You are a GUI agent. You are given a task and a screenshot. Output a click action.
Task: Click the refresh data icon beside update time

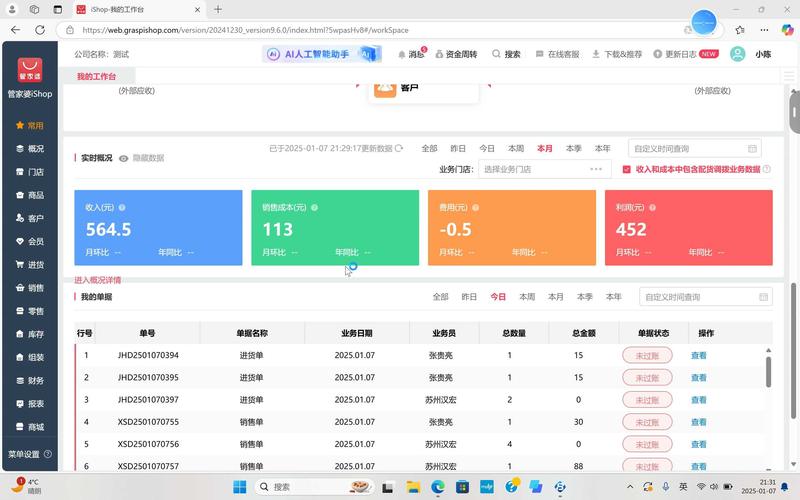(x=399, y=148)
